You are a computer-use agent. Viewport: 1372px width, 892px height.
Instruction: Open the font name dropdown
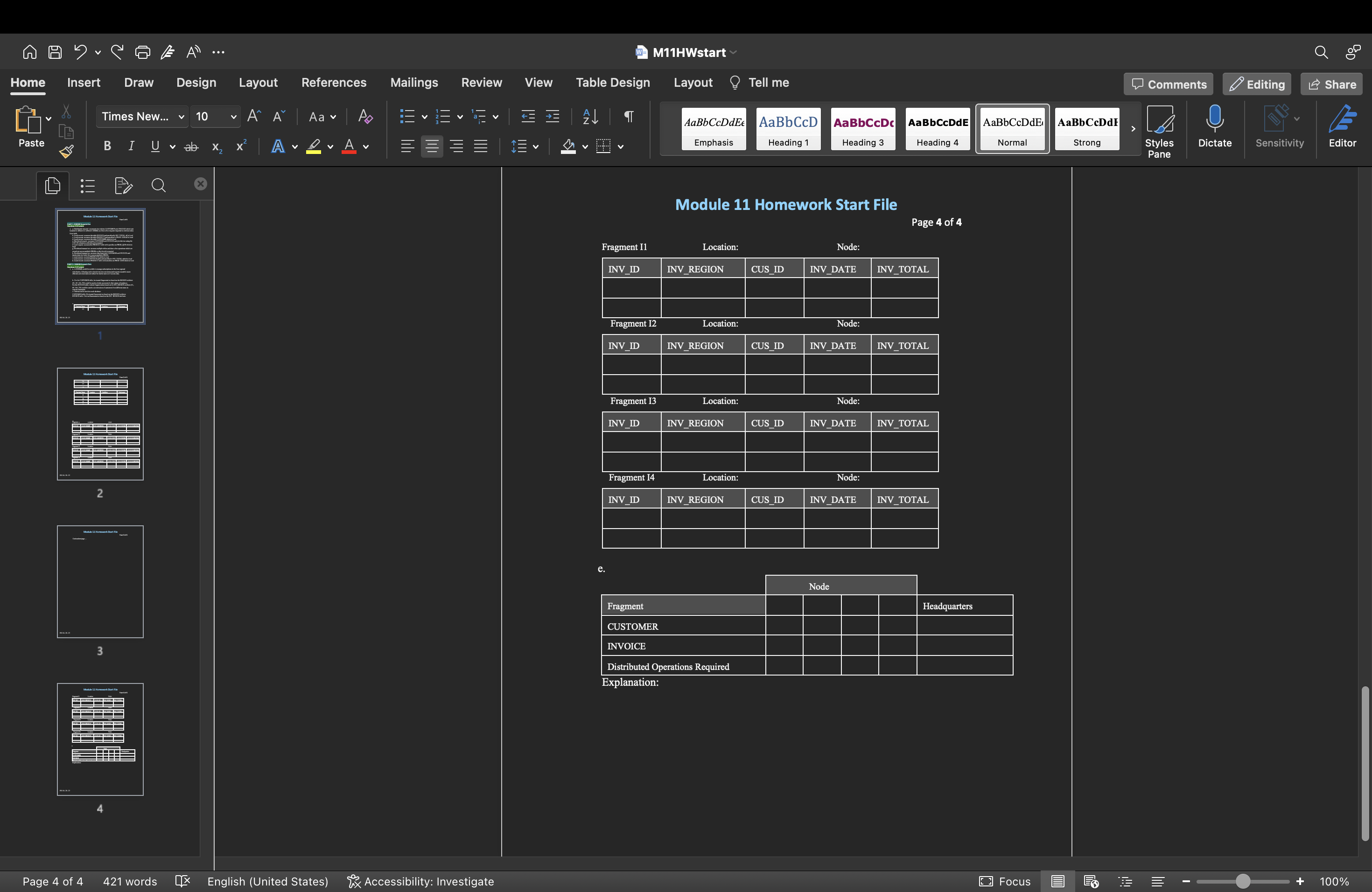click(x=181, y=117)
